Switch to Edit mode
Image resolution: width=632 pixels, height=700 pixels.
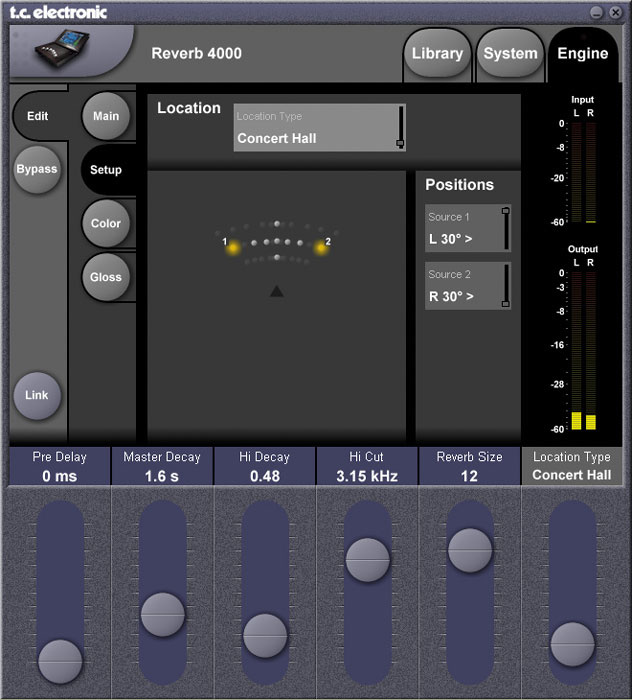click(x=38, y=116)
